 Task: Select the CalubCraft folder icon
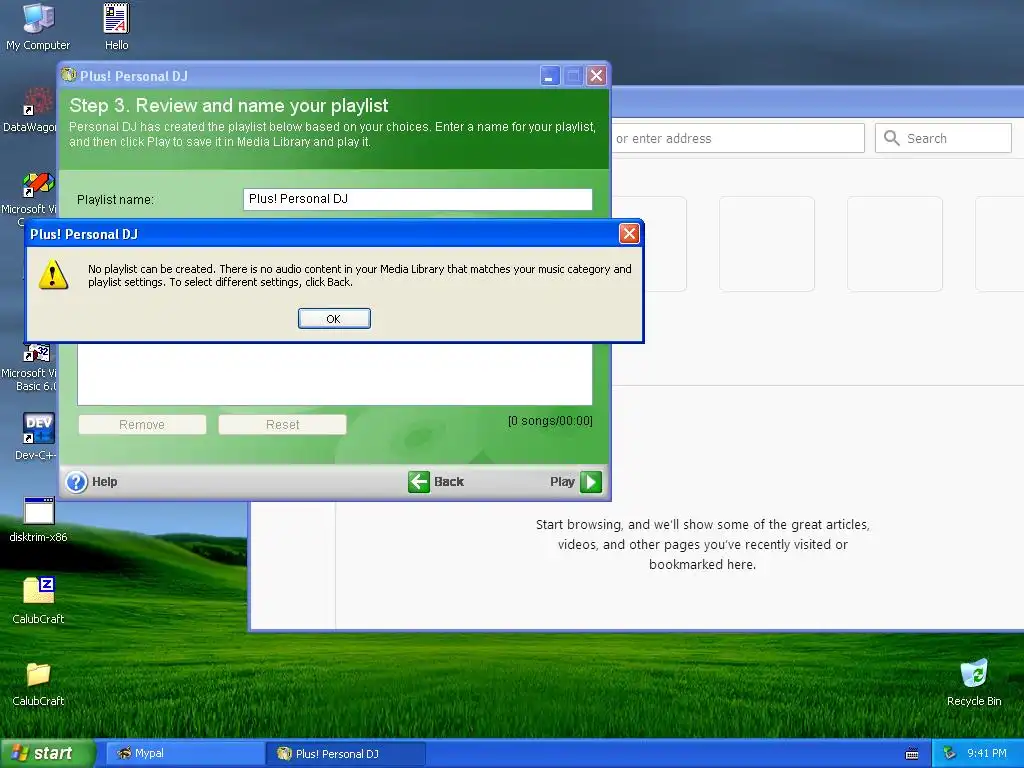39,683
